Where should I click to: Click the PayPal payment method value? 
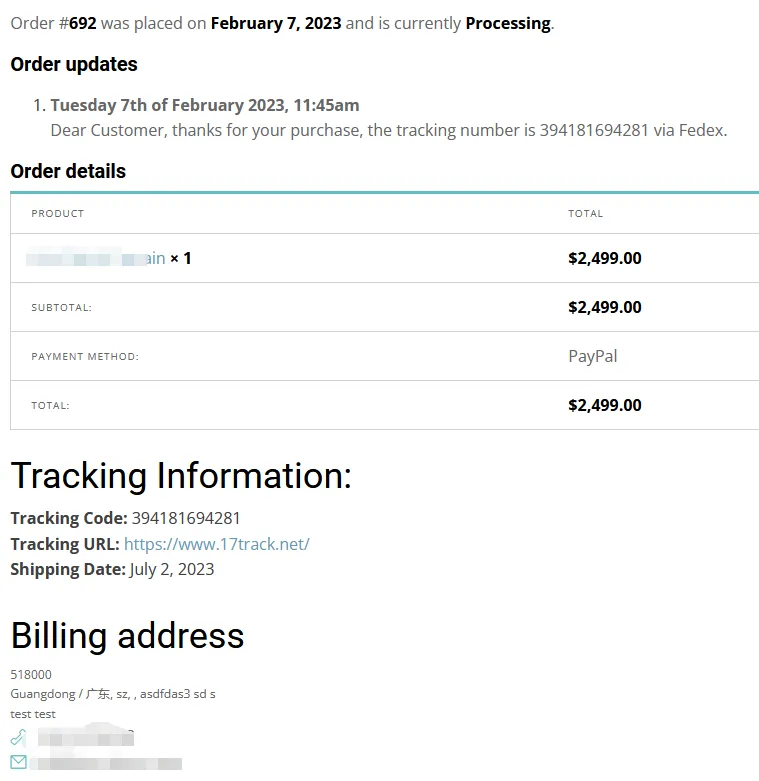pos(592,356)
